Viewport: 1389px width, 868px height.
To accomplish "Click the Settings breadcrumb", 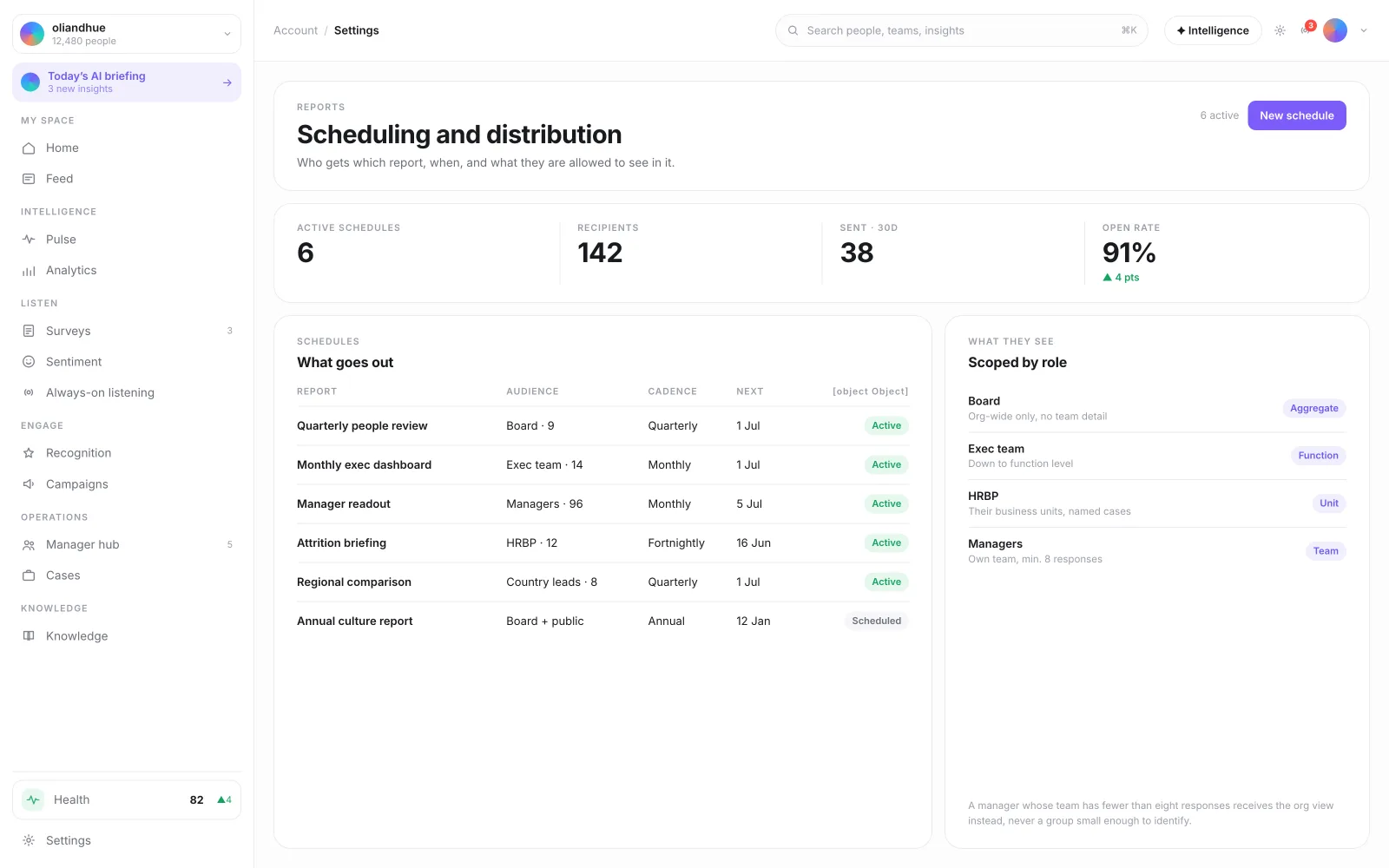I will pyautogui.click(x=356, y=30).
